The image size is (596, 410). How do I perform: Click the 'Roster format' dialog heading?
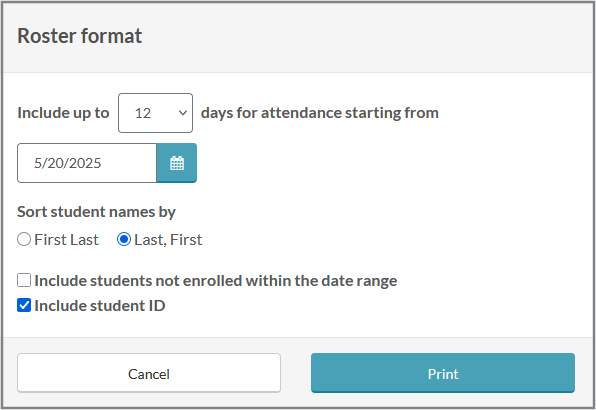(x=79, y=36)
